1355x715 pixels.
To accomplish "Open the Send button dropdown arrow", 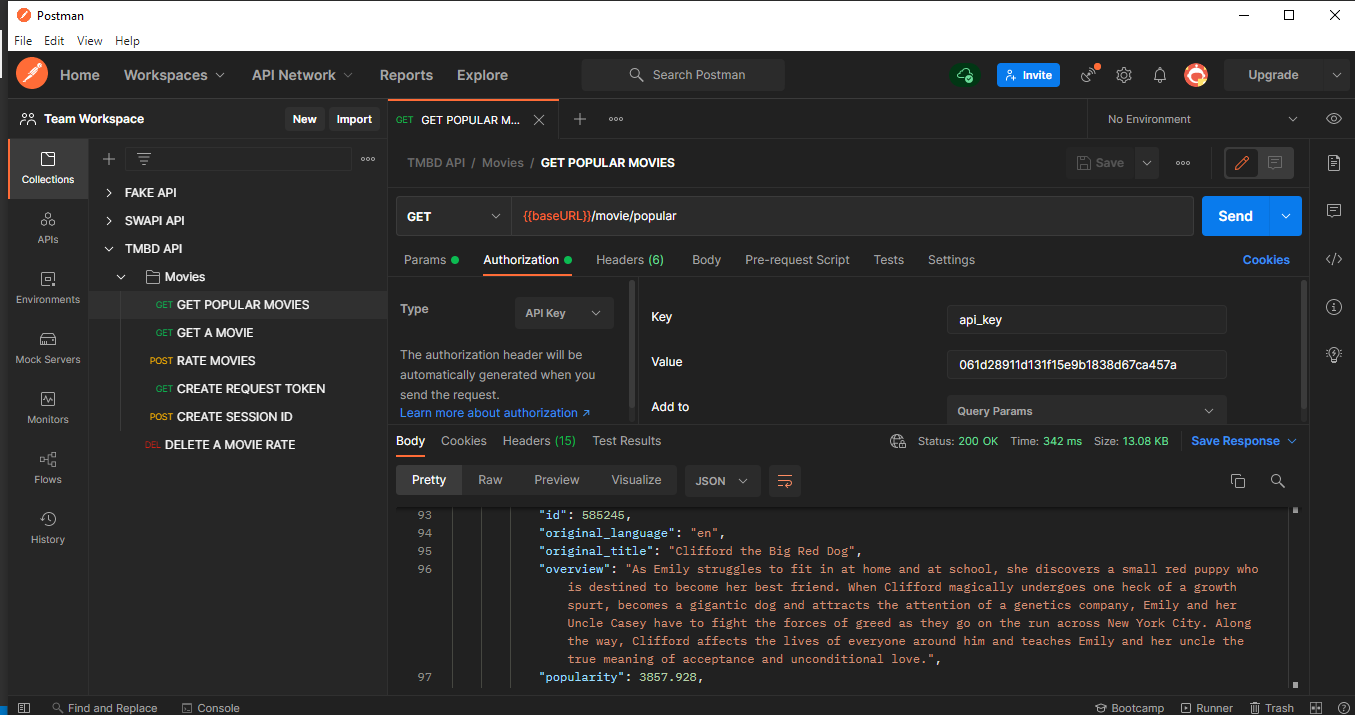I will coord(1286,216).
